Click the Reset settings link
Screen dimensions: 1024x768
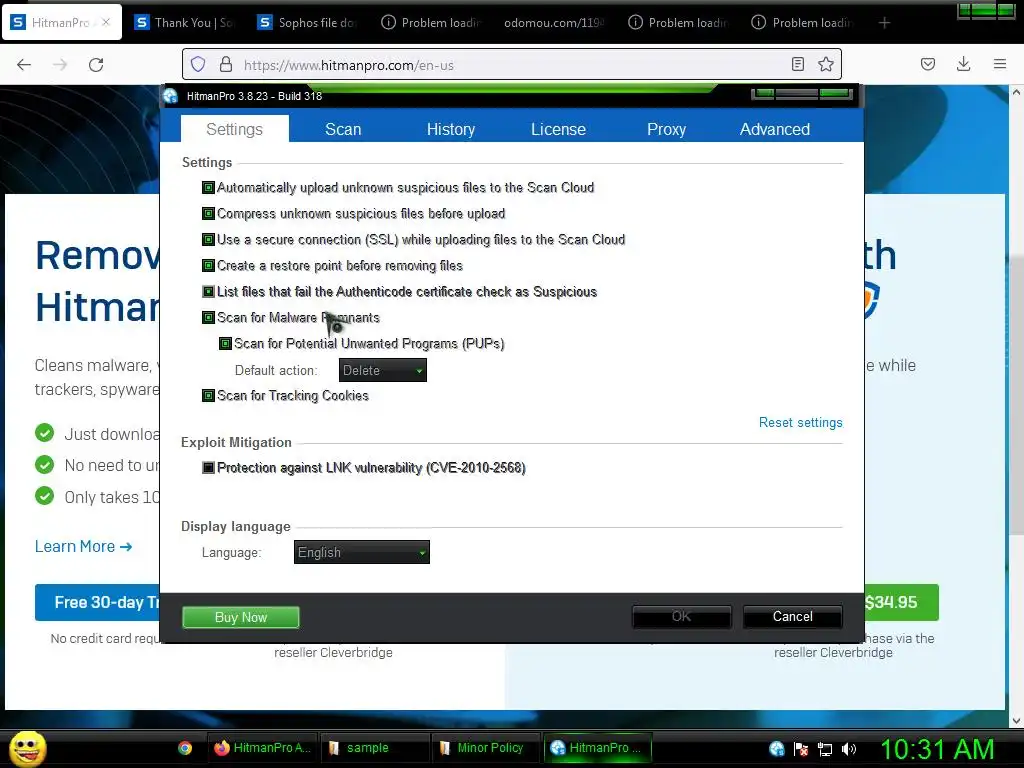click(801, 423)
